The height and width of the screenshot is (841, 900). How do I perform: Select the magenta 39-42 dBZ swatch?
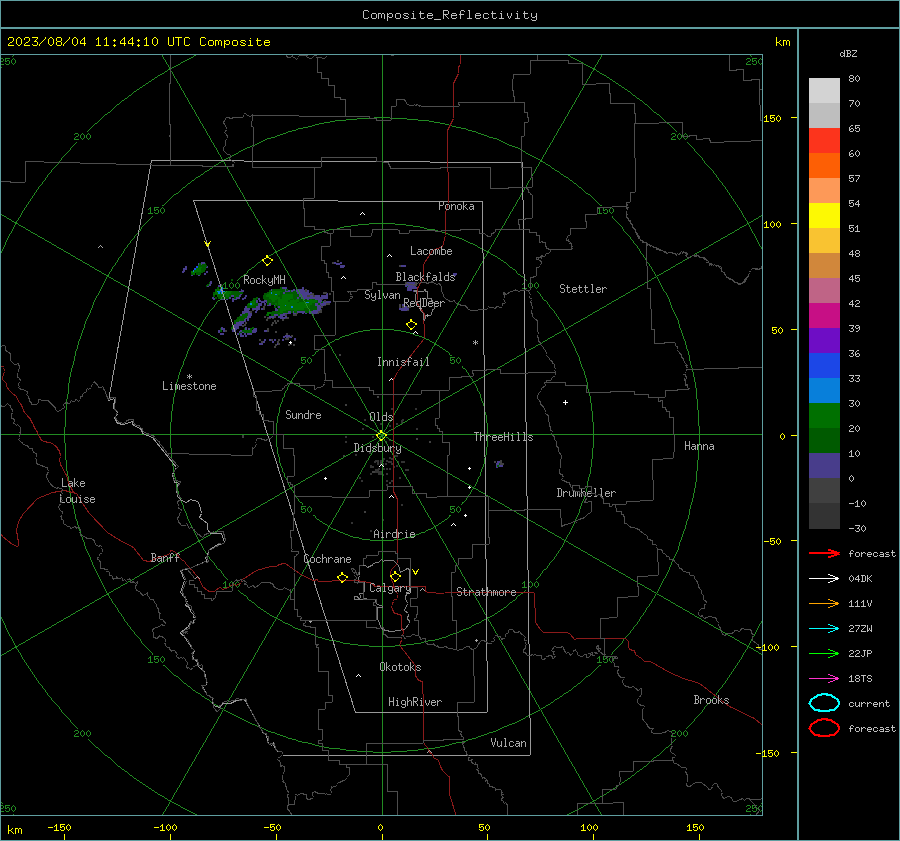click(824, 316)
